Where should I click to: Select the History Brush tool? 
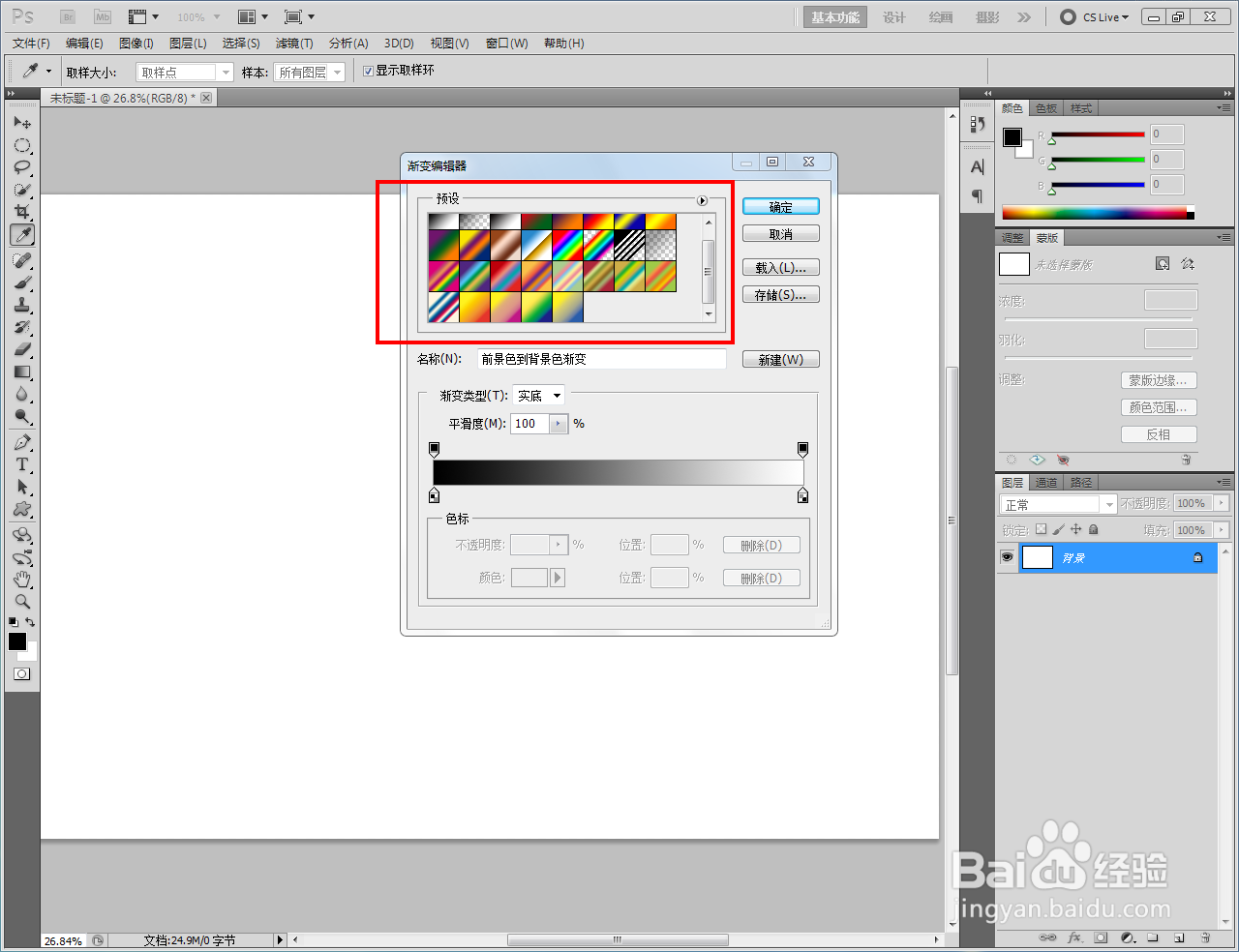(x=22, y=327)
